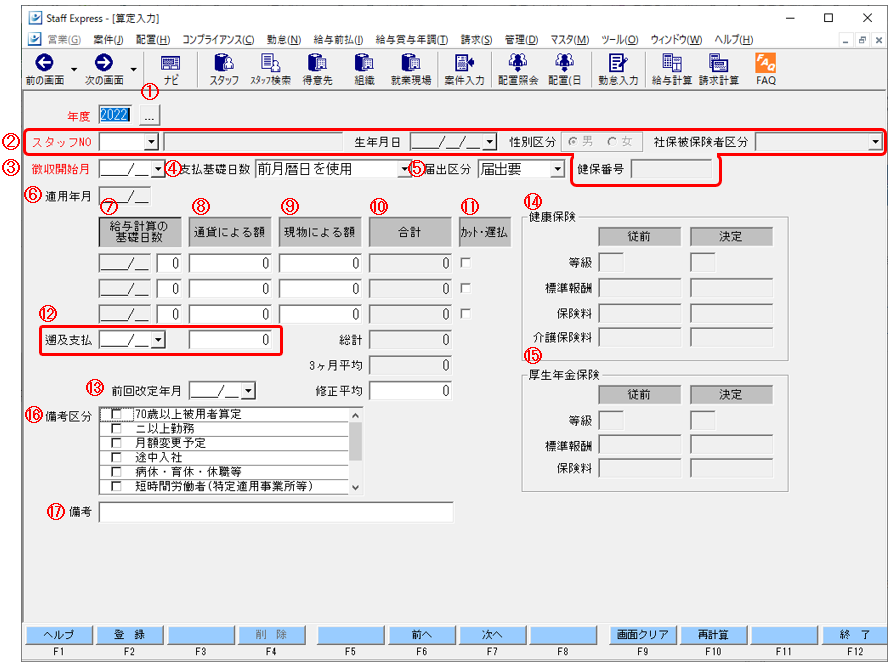Viewport: 892px width, 666px height.
Task: Open the 生年月日 date dropdown
Action: [x=490, y=142]
